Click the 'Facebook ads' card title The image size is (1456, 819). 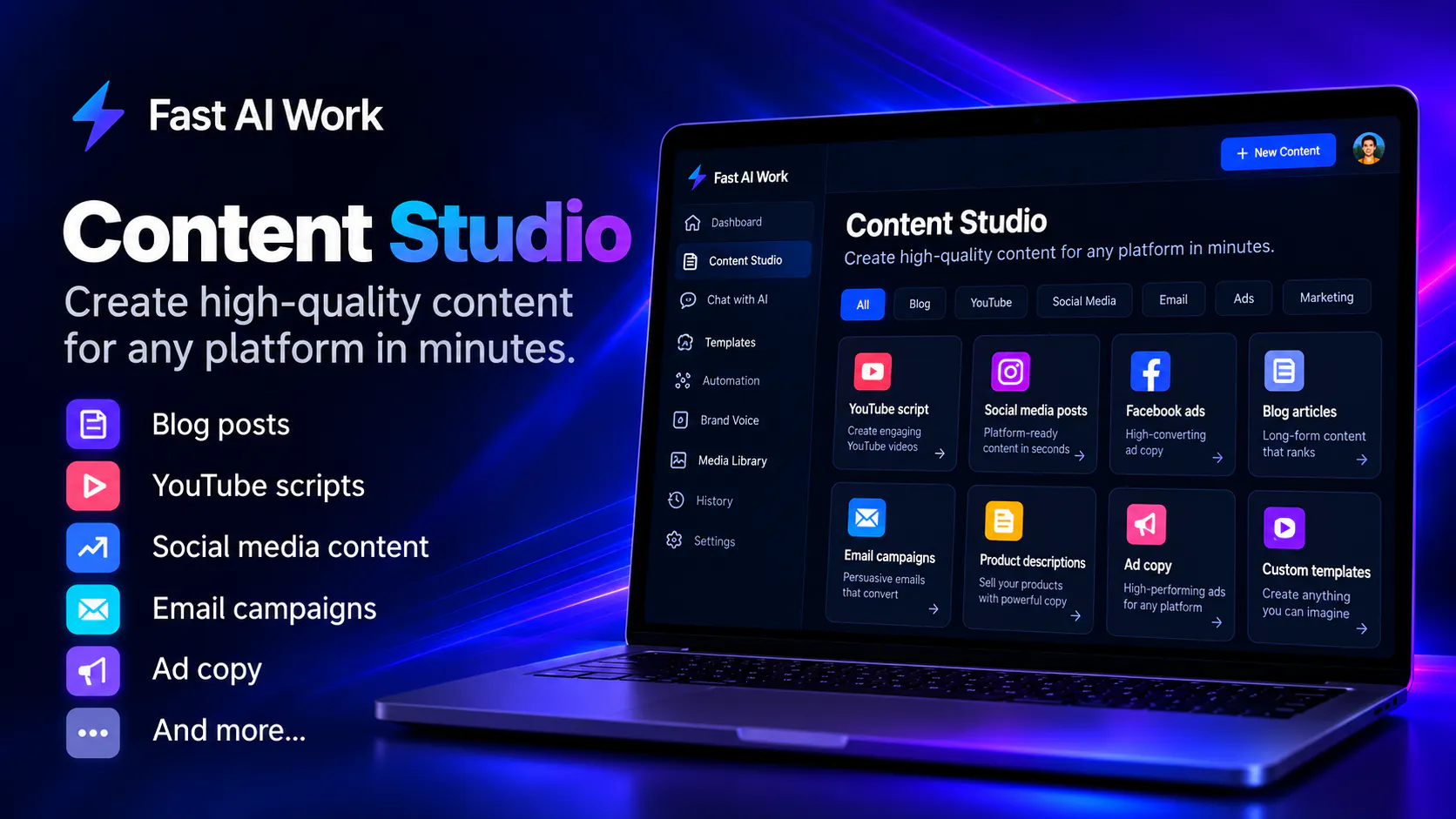click(x=1165, y=411)
